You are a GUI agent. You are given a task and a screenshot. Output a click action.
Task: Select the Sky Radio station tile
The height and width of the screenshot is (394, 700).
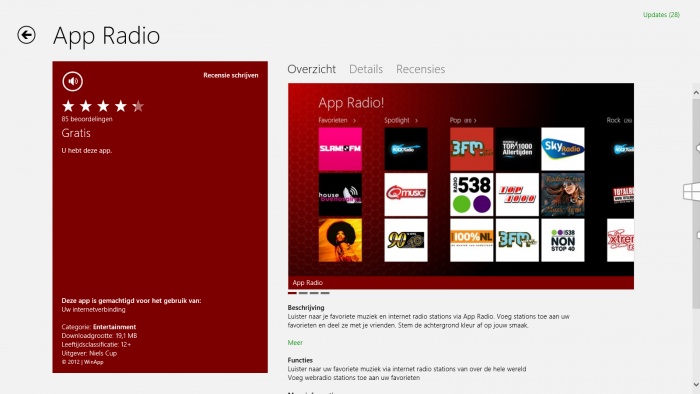click(562, 149)
